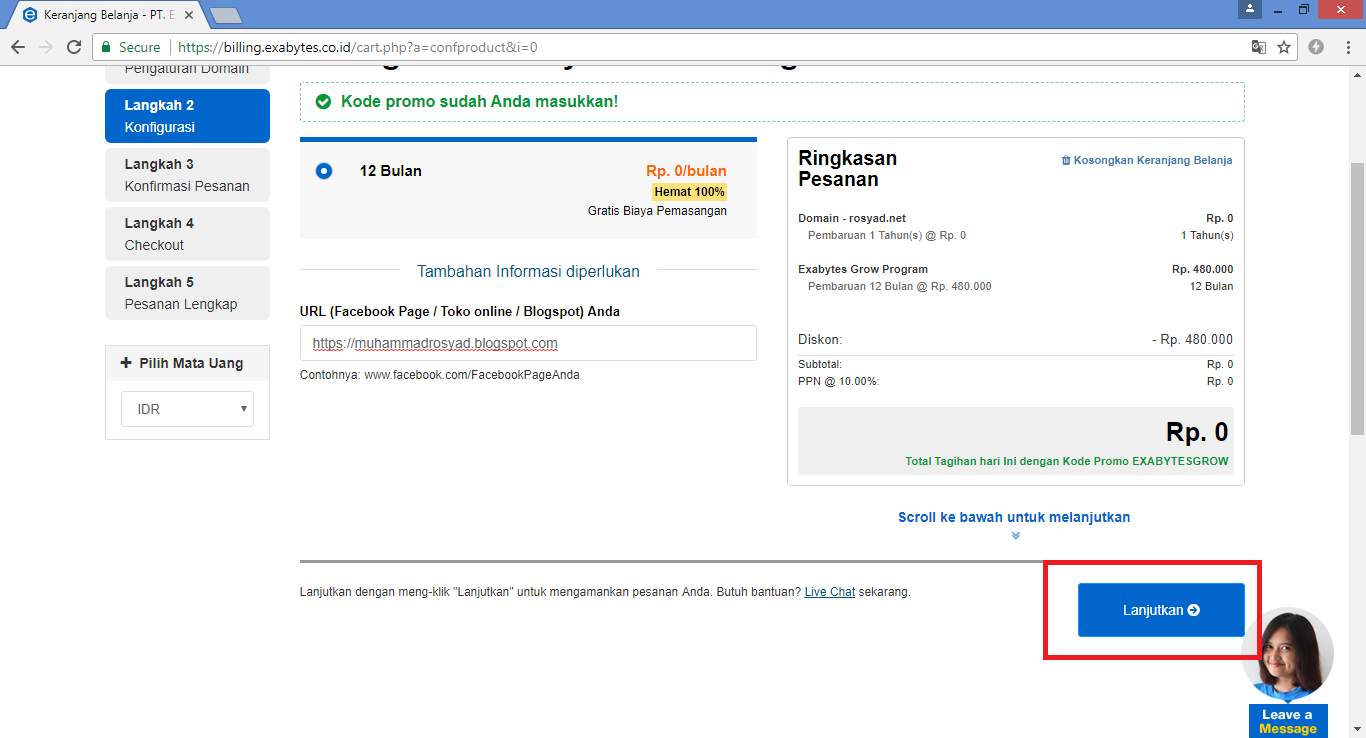The width and height of the screenshot is (1366, 738).
Task: Click the PPN @ 10.00% label
Action: coord(838,381)
